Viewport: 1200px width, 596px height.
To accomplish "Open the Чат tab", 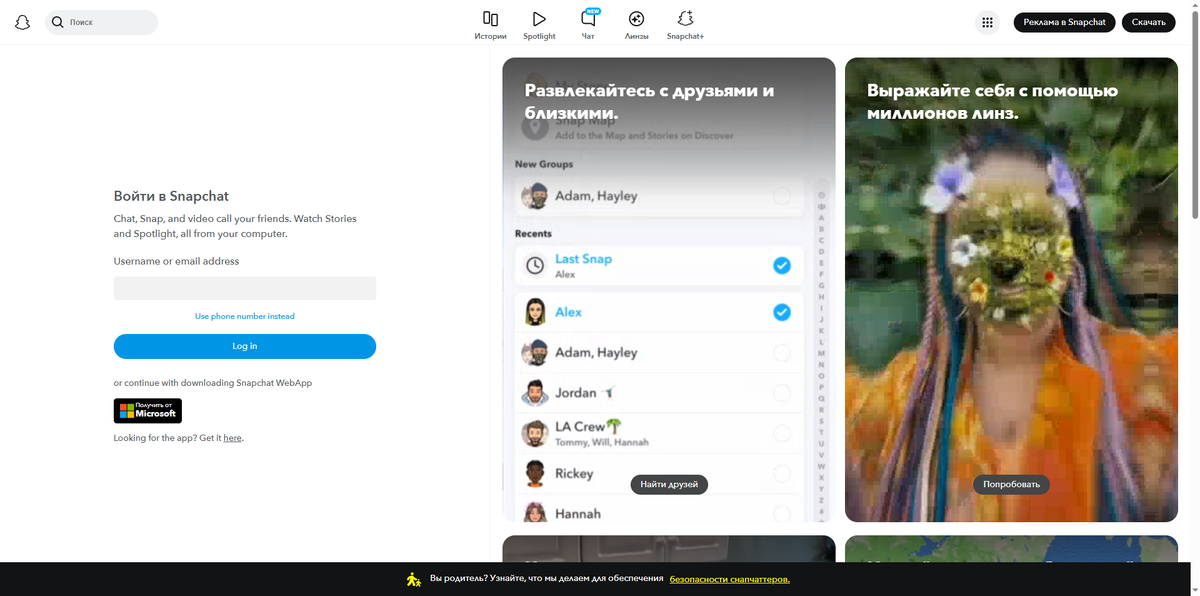I will (x=588, y=25).
